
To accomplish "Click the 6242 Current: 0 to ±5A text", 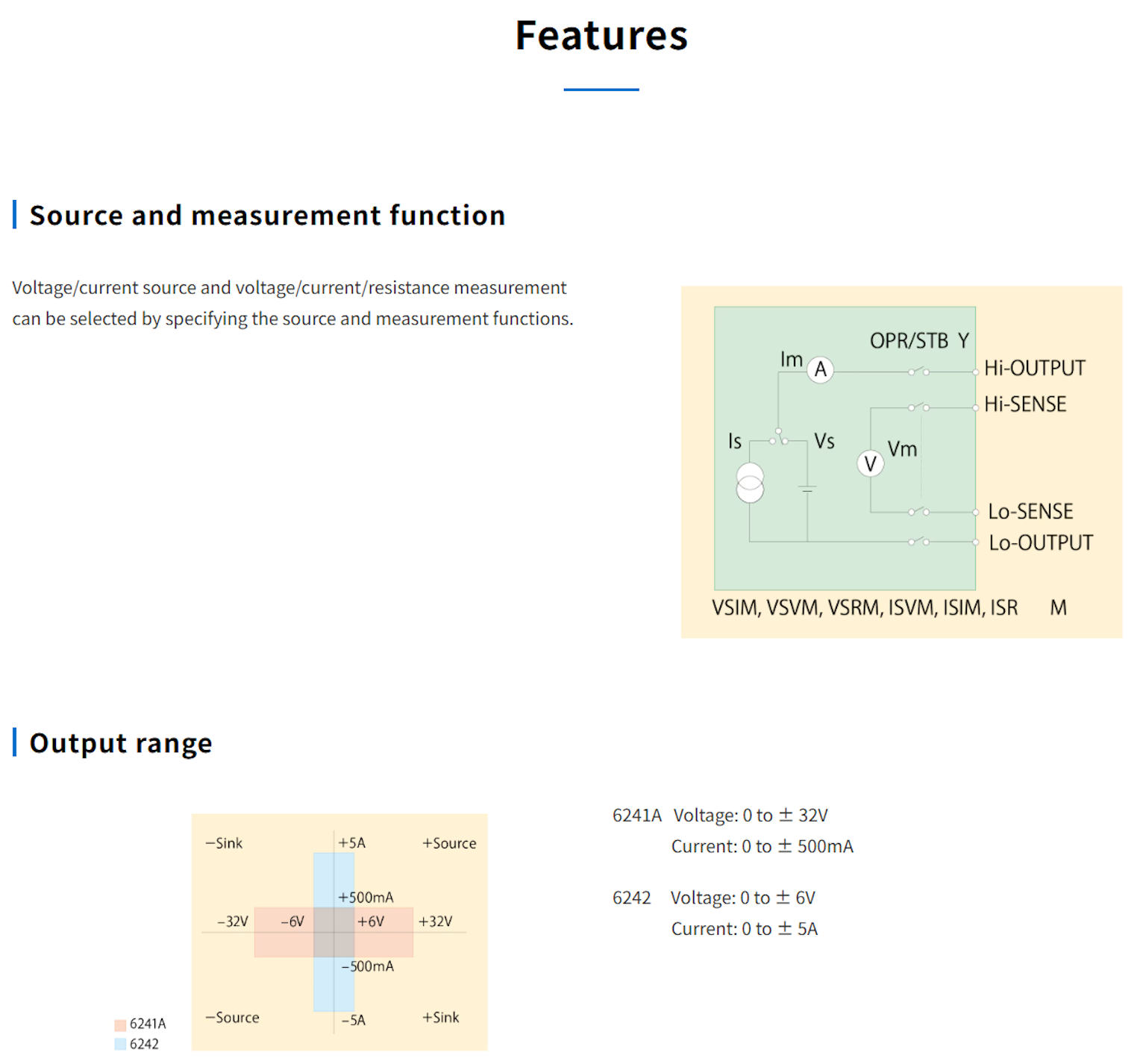I will [744, 929].
